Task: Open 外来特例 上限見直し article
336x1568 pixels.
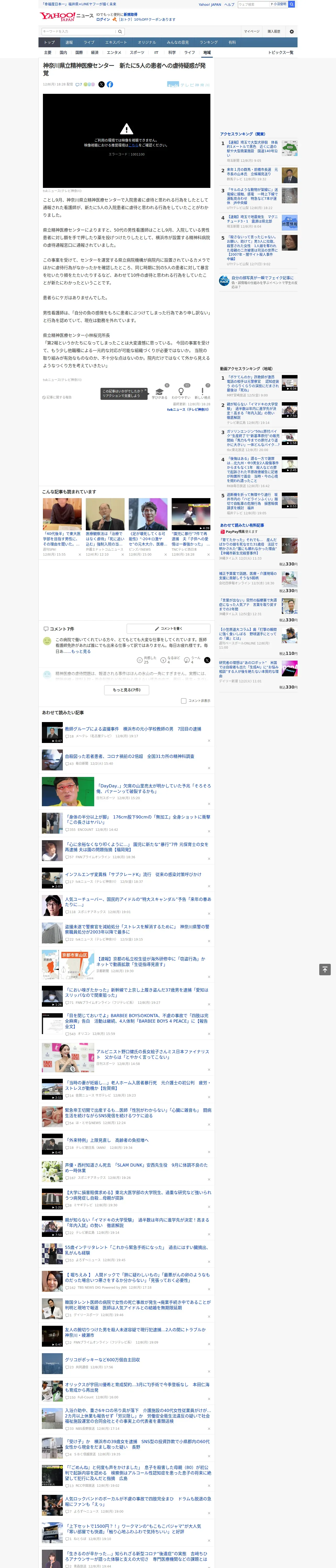Action: pyautogui.click(x=107, y=1140)
